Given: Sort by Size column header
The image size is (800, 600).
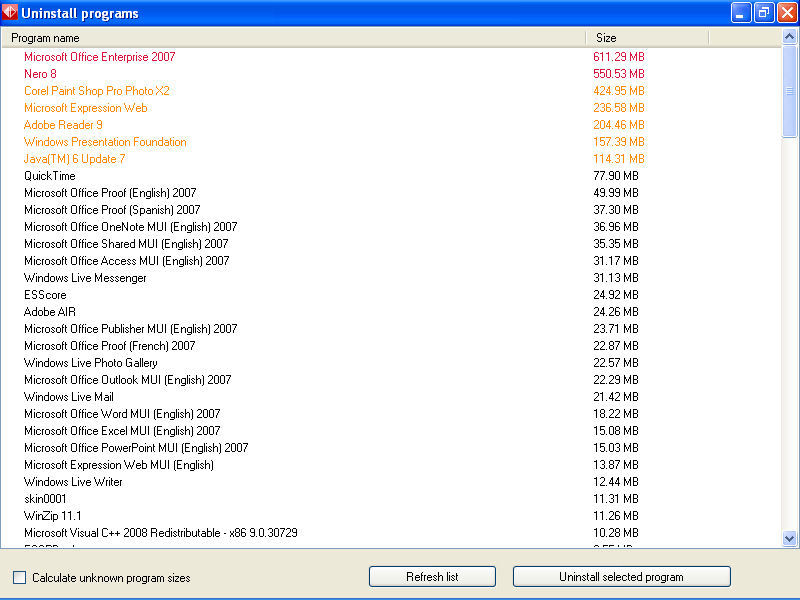Looking at the screenshot, I should [x=647, y=38].
